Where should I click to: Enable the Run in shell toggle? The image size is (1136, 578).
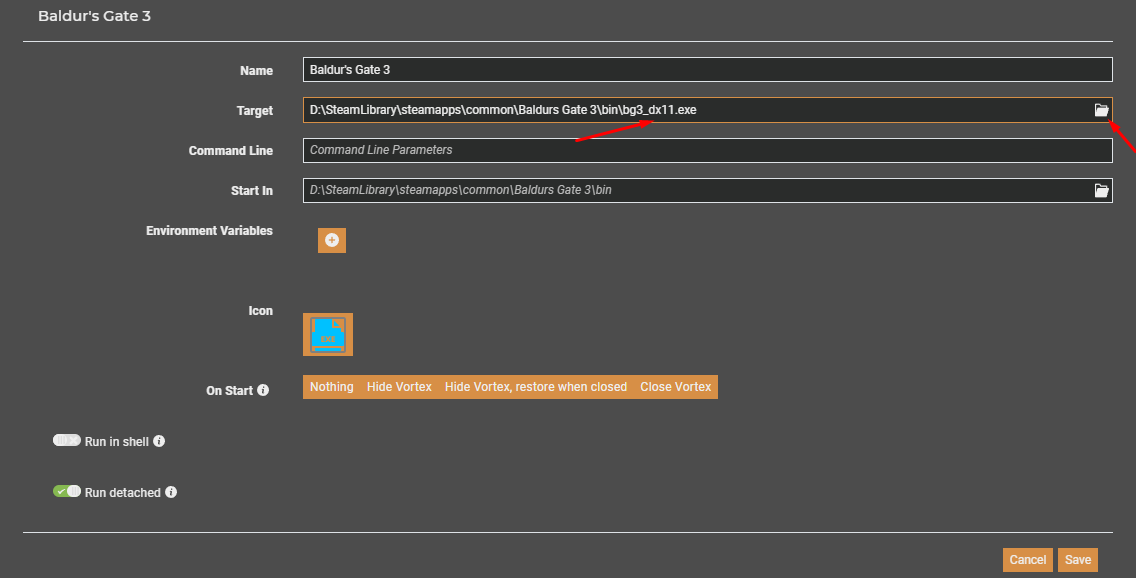pos(67,440)
